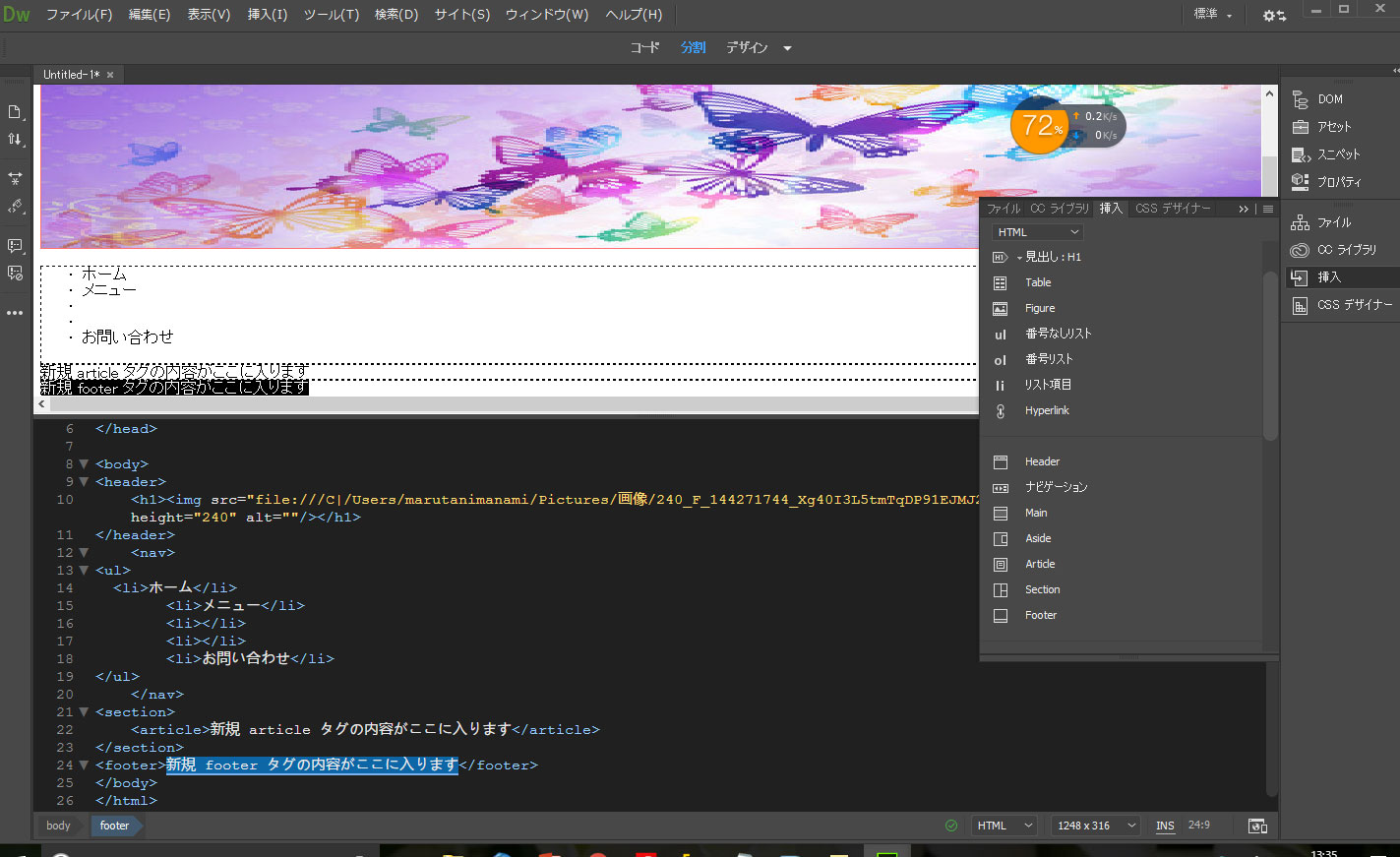
Task: Click the sync settings gear icon
Action: [1274, 15]
